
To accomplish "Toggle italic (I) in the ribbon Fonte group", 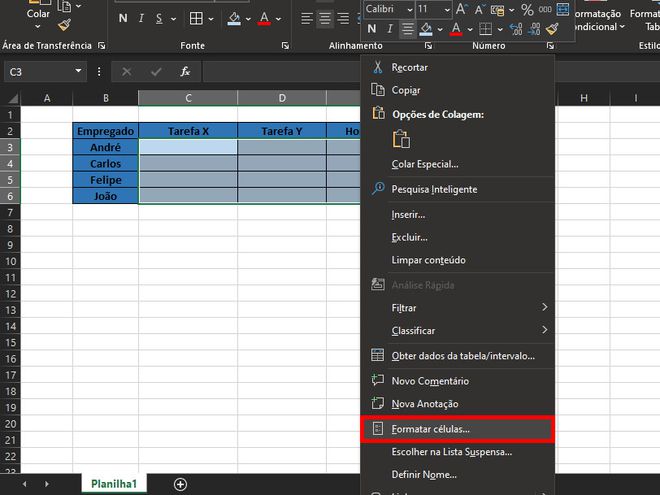I will pyautogui.click(x=141, y=19).
